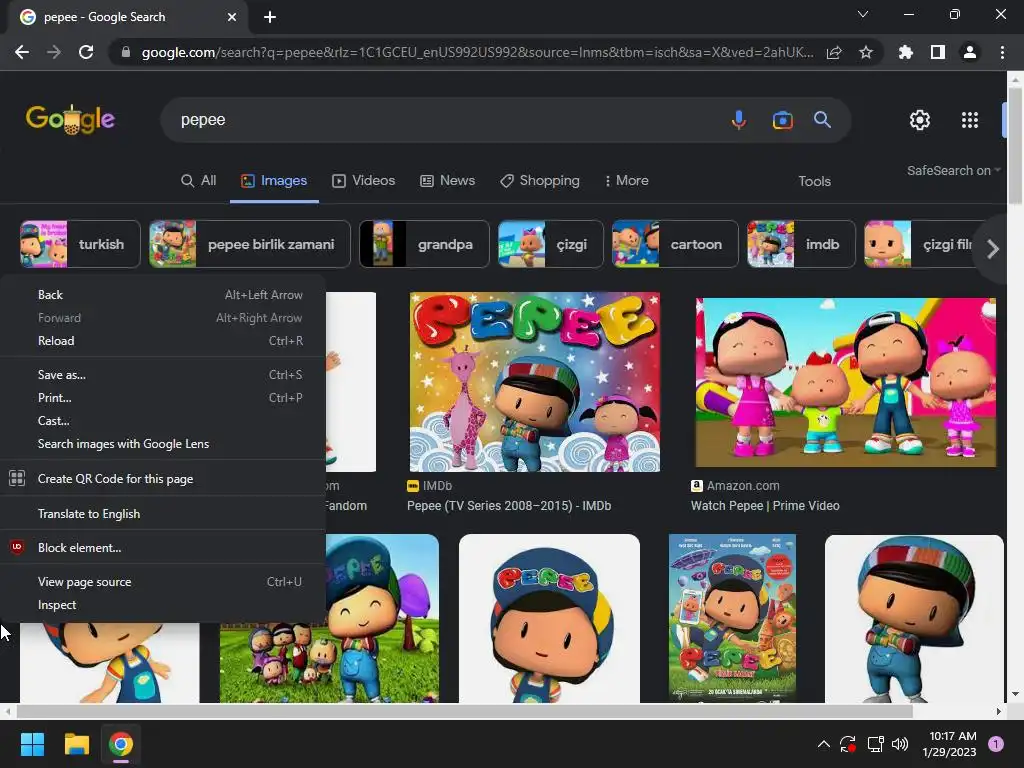The width and height of the screenshot is (1024, 768).
Task: Choose Back in the context menu
Action: (x=163, y=295)
